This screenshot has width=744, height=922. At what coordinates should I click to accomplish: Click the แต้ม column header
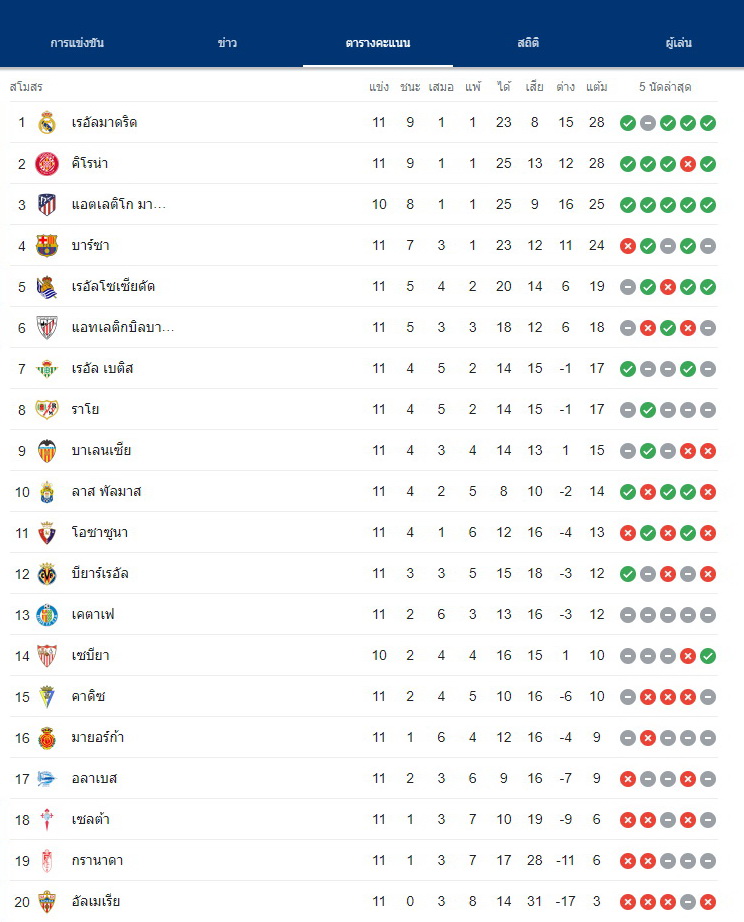click(596, 87)
